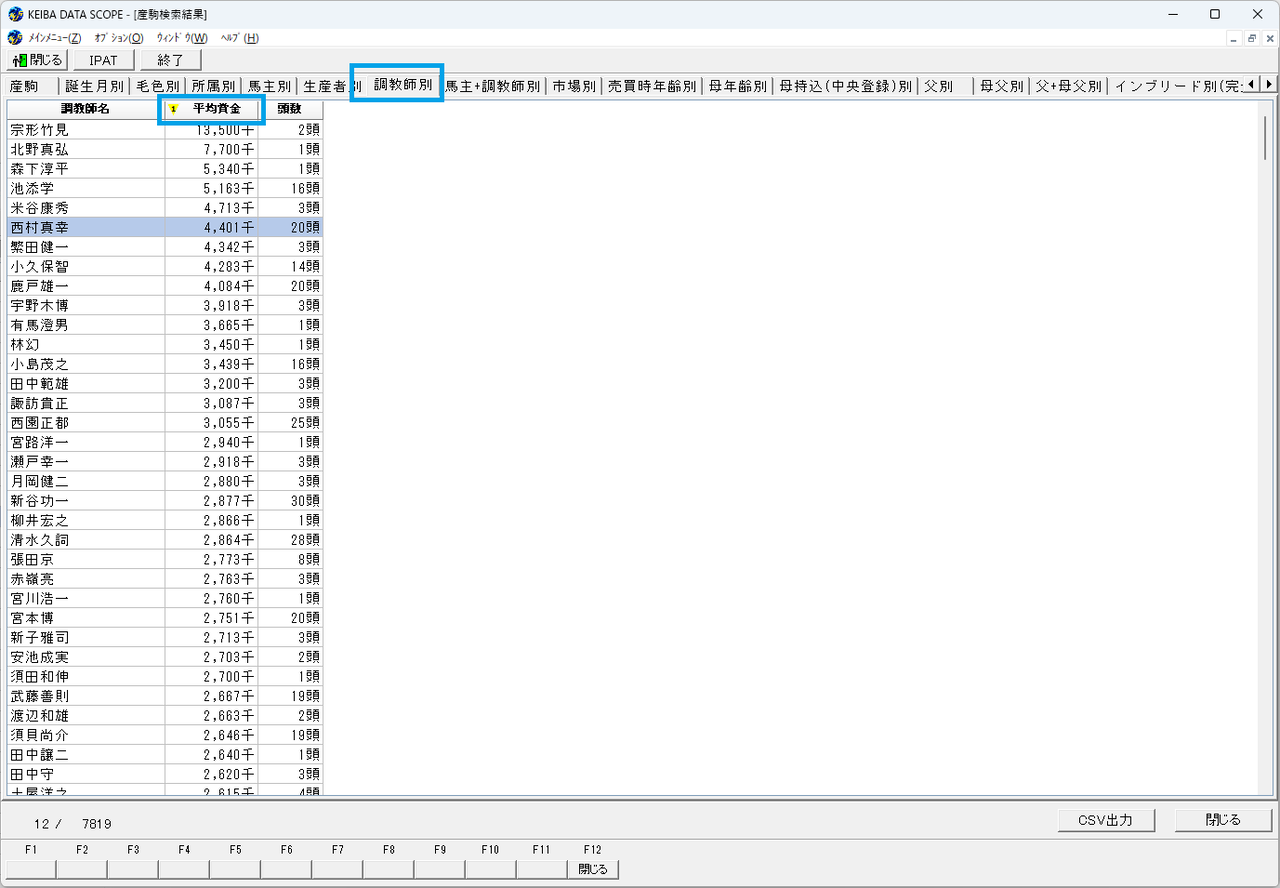Click the 7,700千 average prize cell
Image resolution: width=1280 pixels, height=888 pixels.
coord(212,149)
